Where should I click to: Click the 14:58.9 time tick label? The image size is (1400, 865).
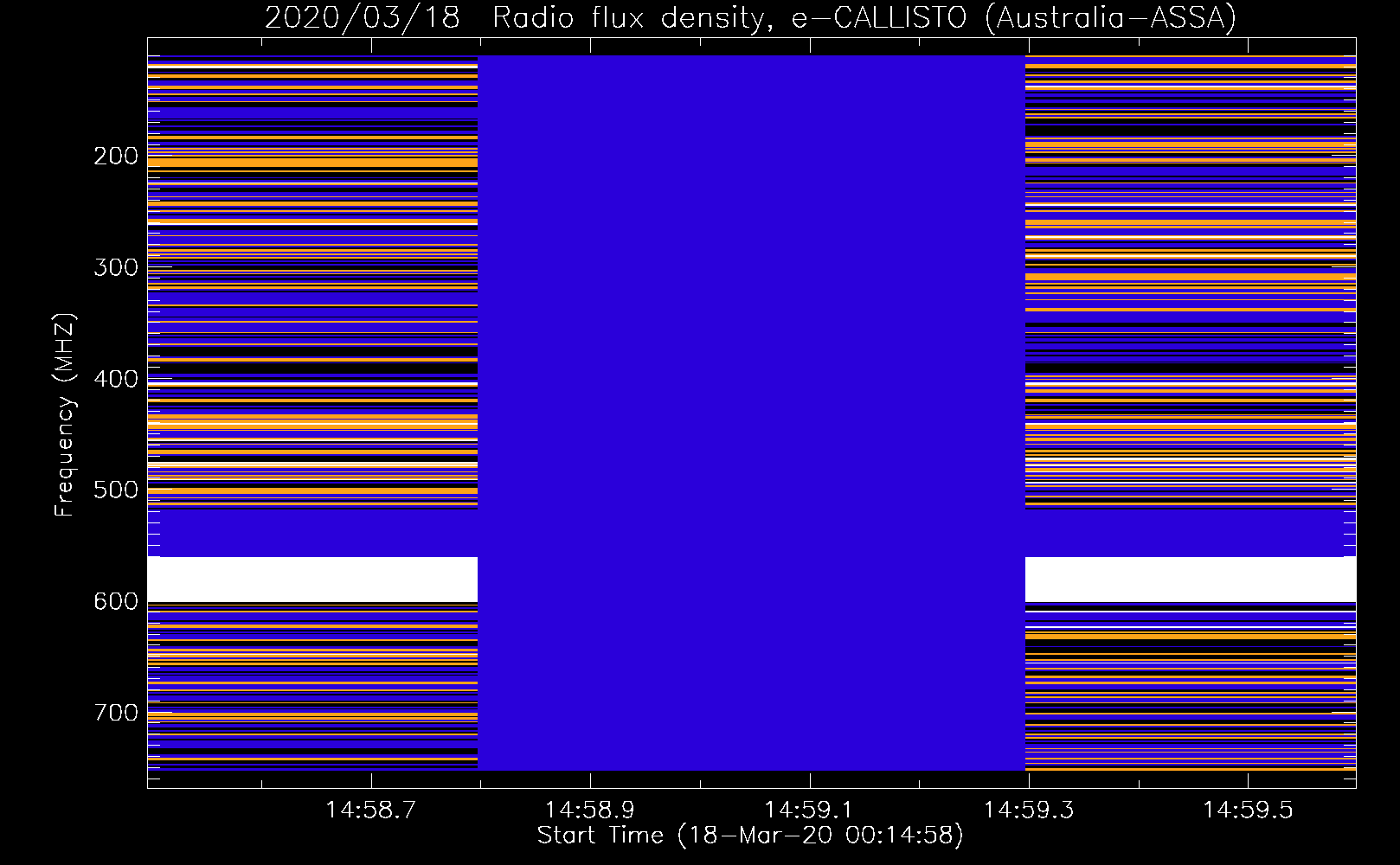tap(590, 811)
